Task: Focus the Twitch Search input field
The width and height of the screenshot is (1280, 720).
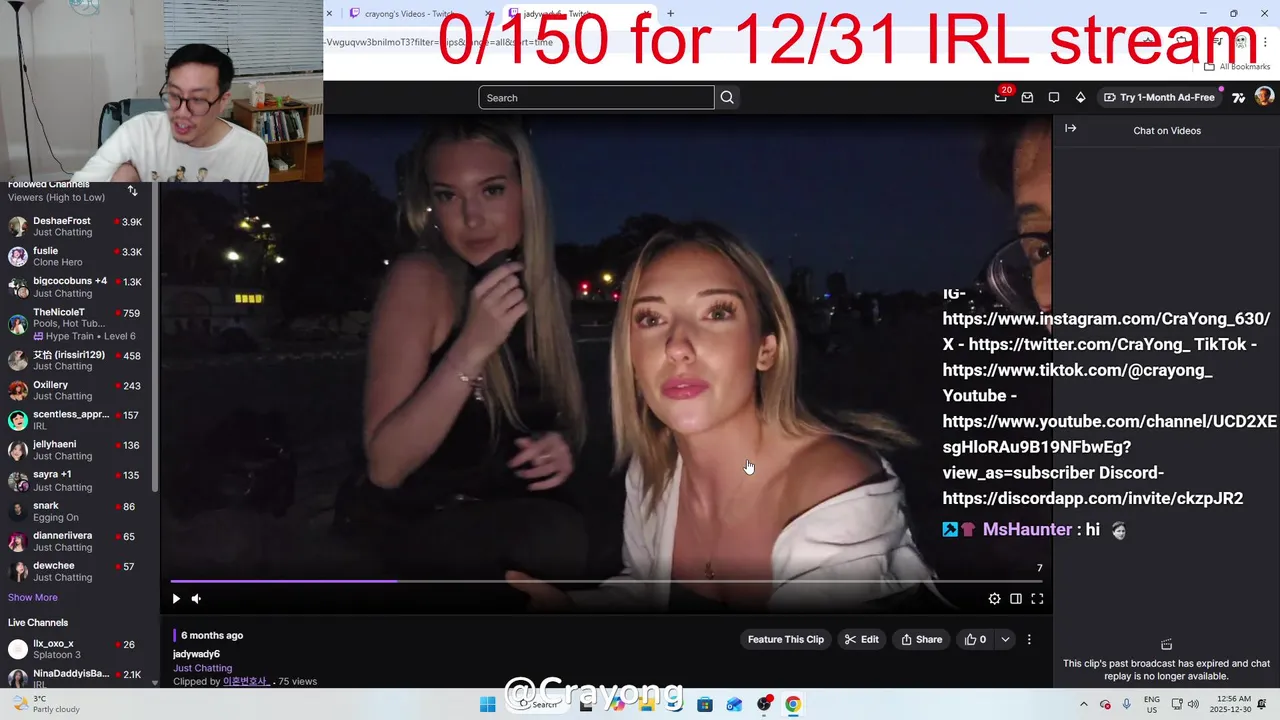Action: pyautogui.click(x=596, y=97)
